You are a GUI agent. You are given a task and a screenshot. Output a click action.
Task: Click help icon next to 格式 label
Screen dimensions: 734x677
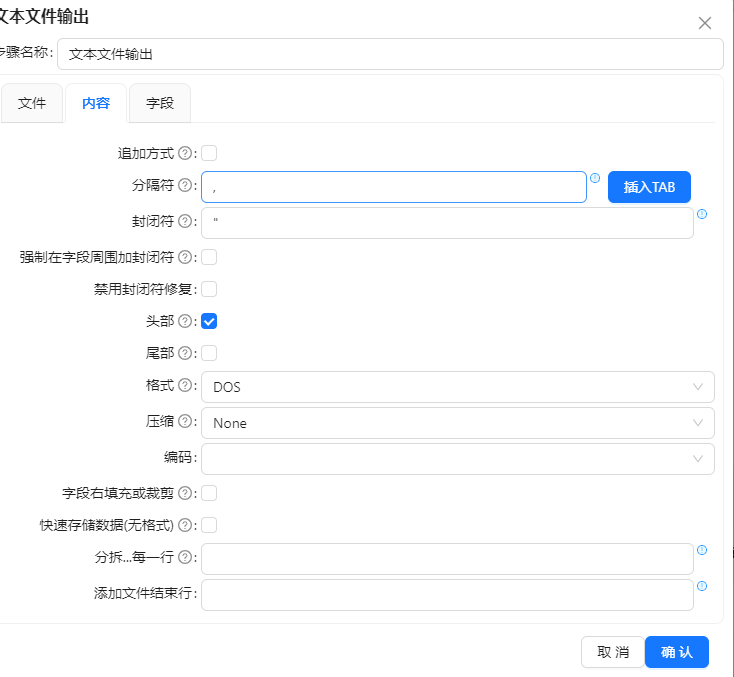[x=184, y=385]
